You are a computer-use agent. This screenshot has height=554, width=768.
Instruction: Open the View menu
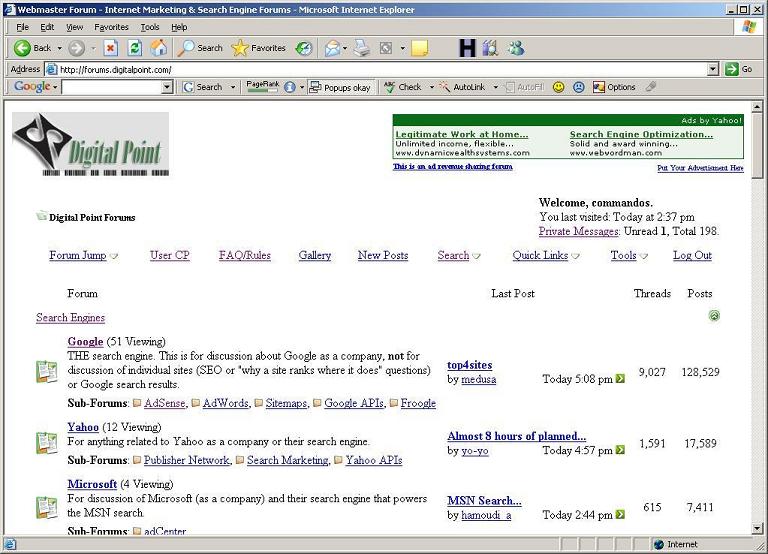coord(74,27)
